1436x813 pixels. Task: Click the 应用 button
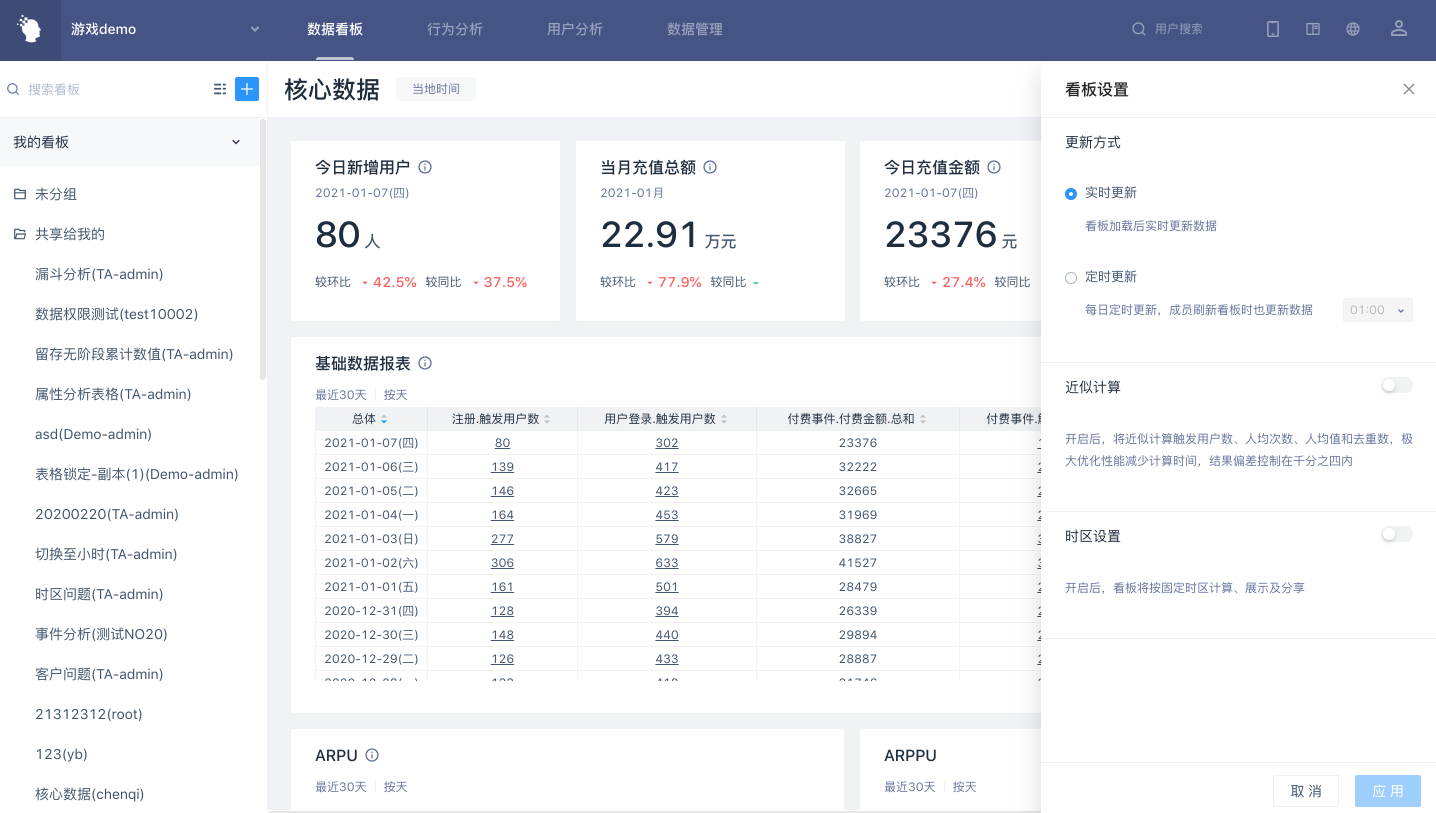click(1388, 791)
